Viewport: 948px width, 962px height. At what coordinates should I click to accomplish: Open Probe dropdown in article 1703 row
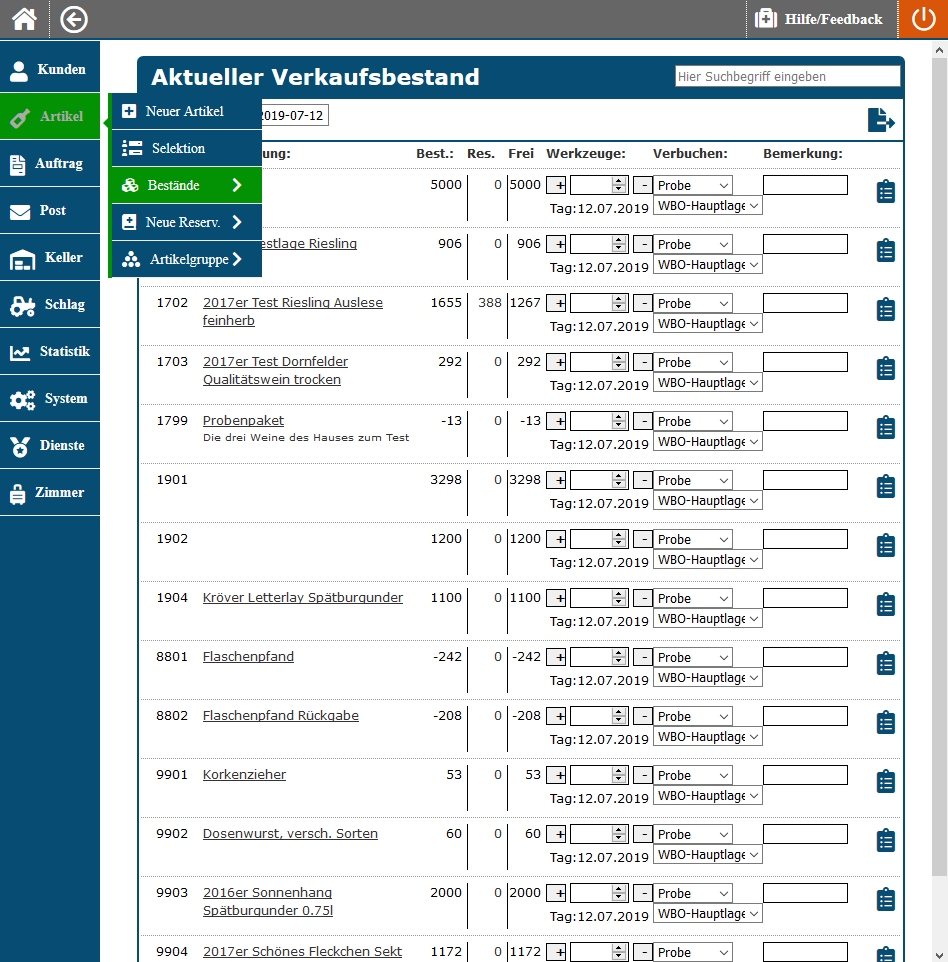coord(692,363)
